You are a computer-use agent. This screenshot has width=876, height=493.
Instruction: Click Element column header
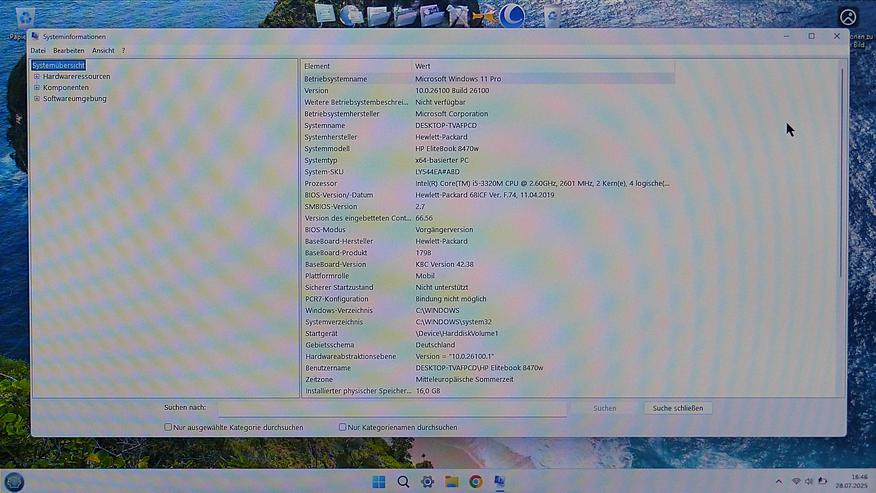356,67
